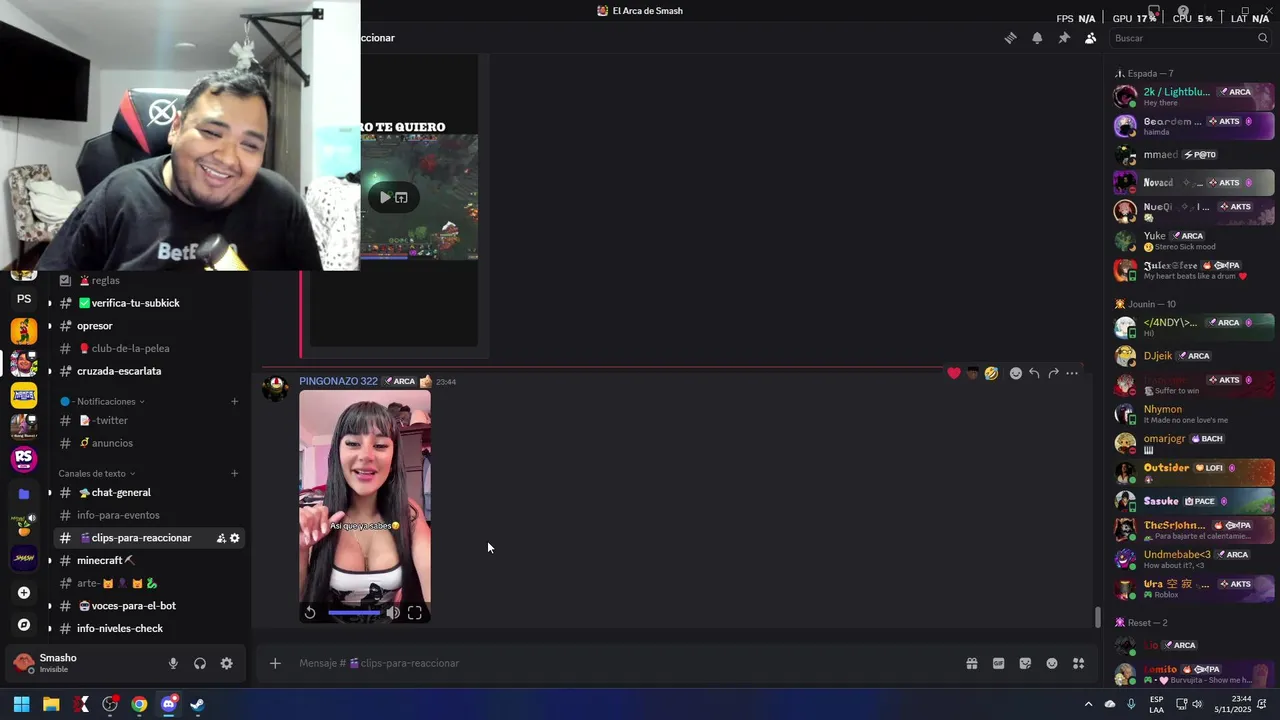Open more options for the message
Screen dimensions: 1280x720
pos(1072,373)
